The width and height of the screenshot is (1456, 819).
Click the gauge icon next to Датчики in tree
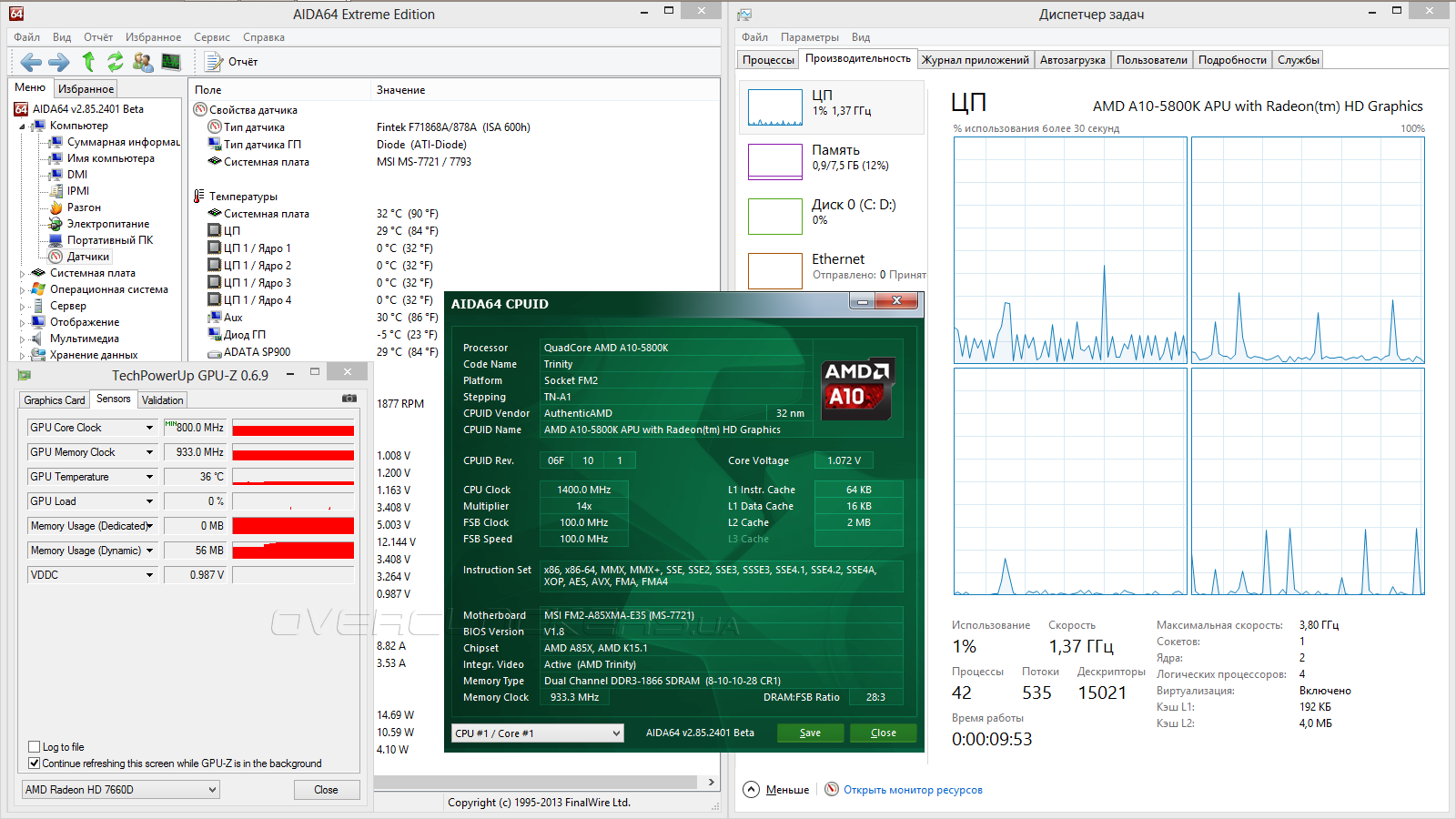tap(56, 257)
